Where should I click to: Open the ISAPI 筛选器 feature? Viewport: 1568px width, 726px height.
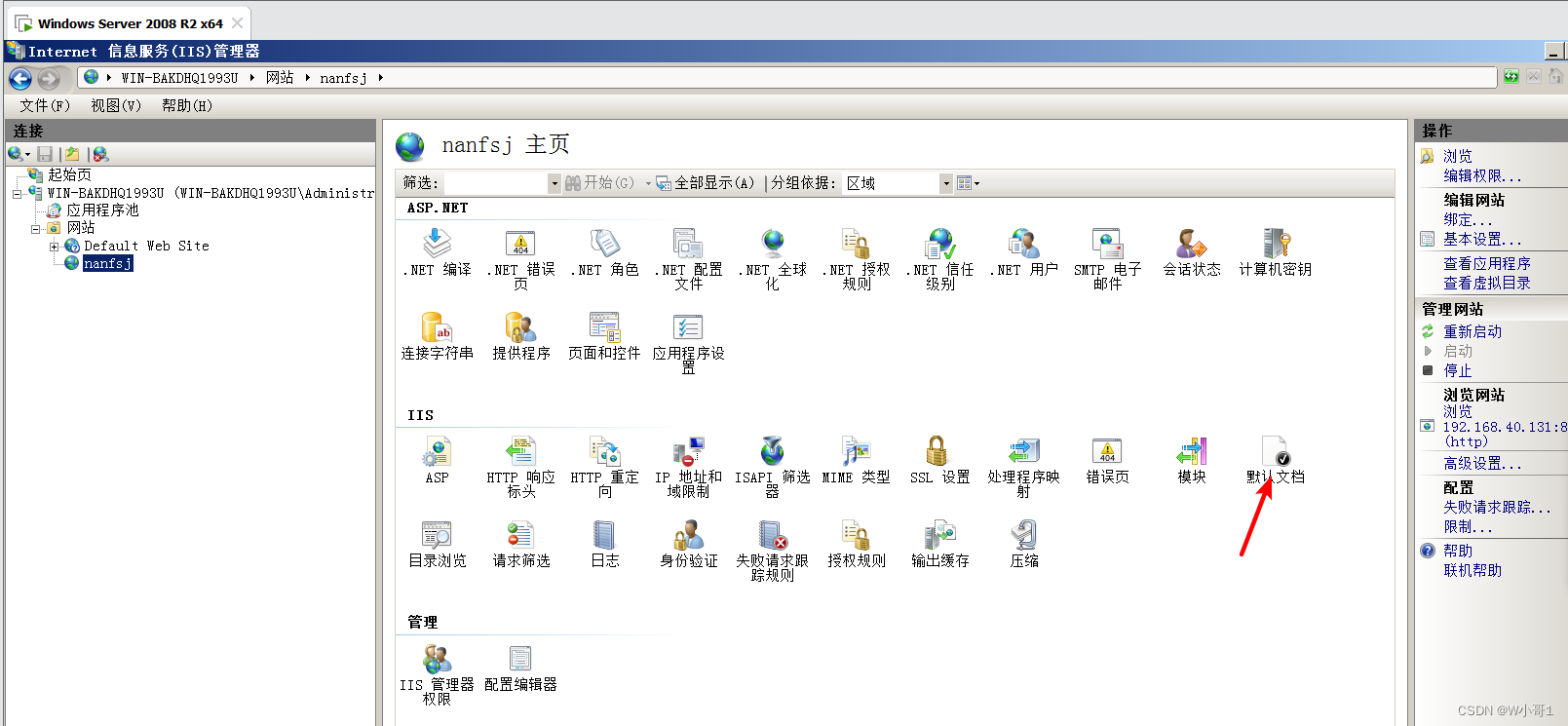(772, 467)
